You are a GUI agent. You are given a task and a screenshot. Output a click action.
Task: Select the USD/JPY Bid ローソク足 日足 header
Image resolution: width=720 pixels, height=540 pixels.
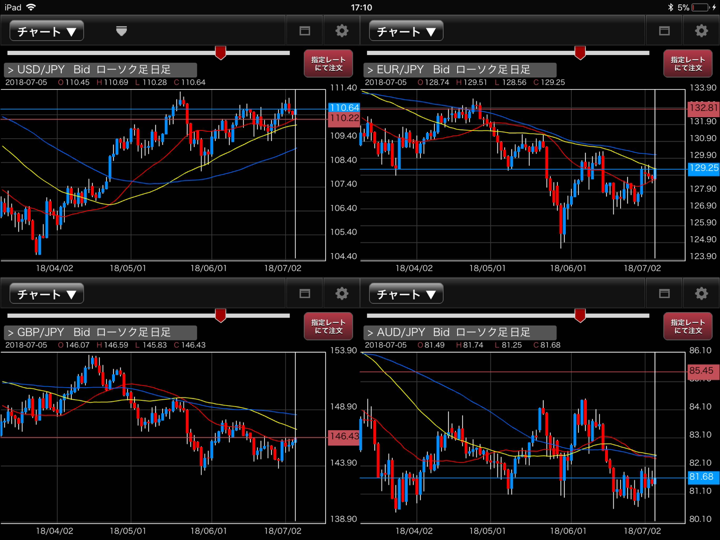point(88,70)
